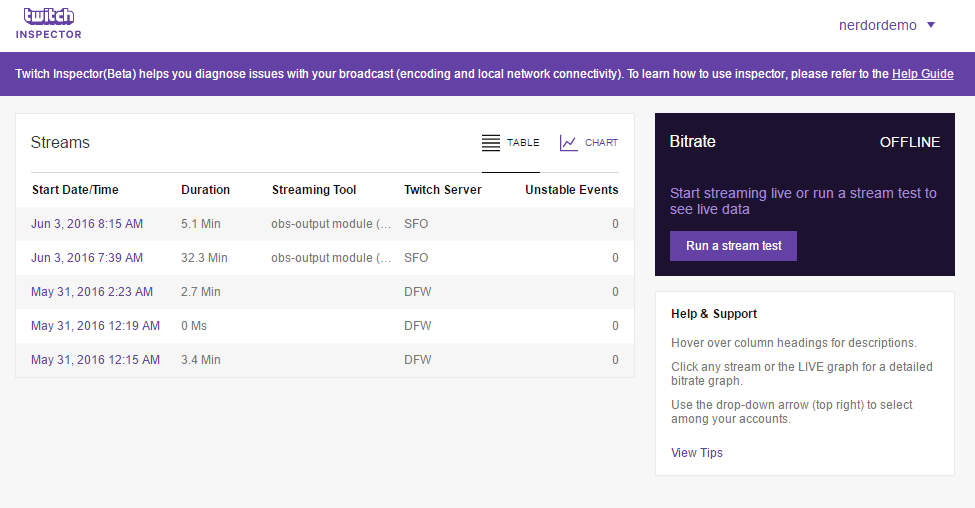Select the table view list icon

[x=491, y=143]
